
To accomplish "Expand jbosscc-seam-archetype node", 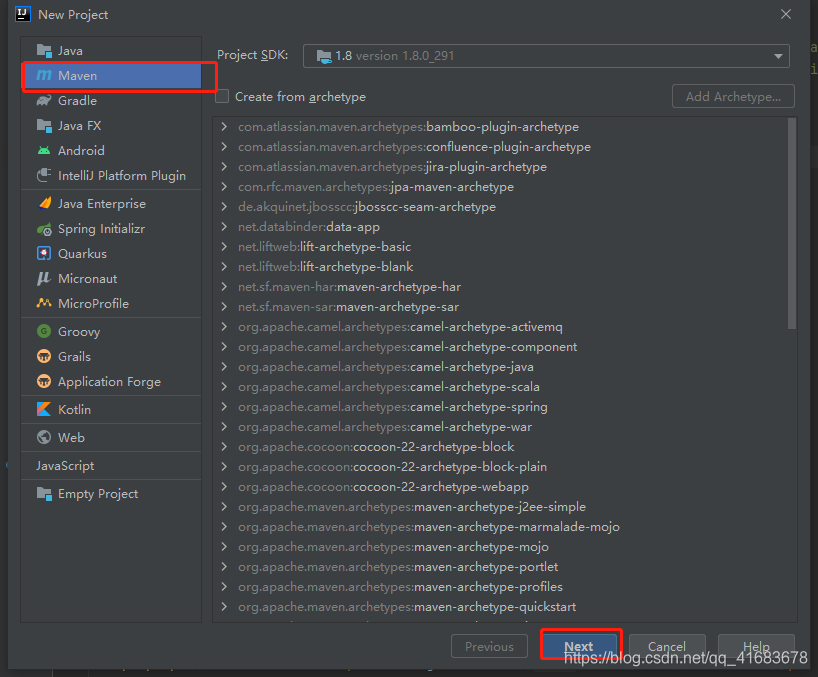I will 224,207.
